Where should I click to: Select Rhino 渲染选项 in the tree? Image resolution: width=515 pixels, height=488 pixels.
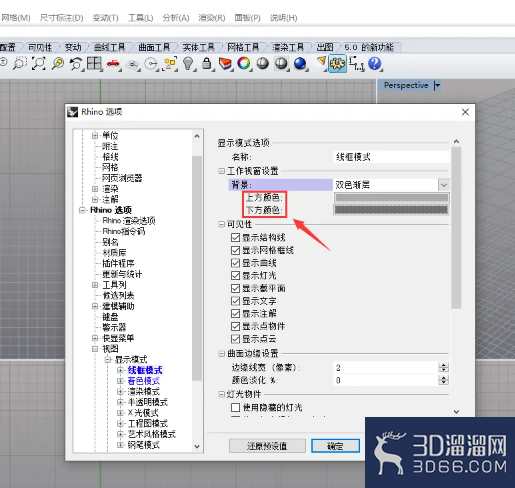click(x=129, y=221)
